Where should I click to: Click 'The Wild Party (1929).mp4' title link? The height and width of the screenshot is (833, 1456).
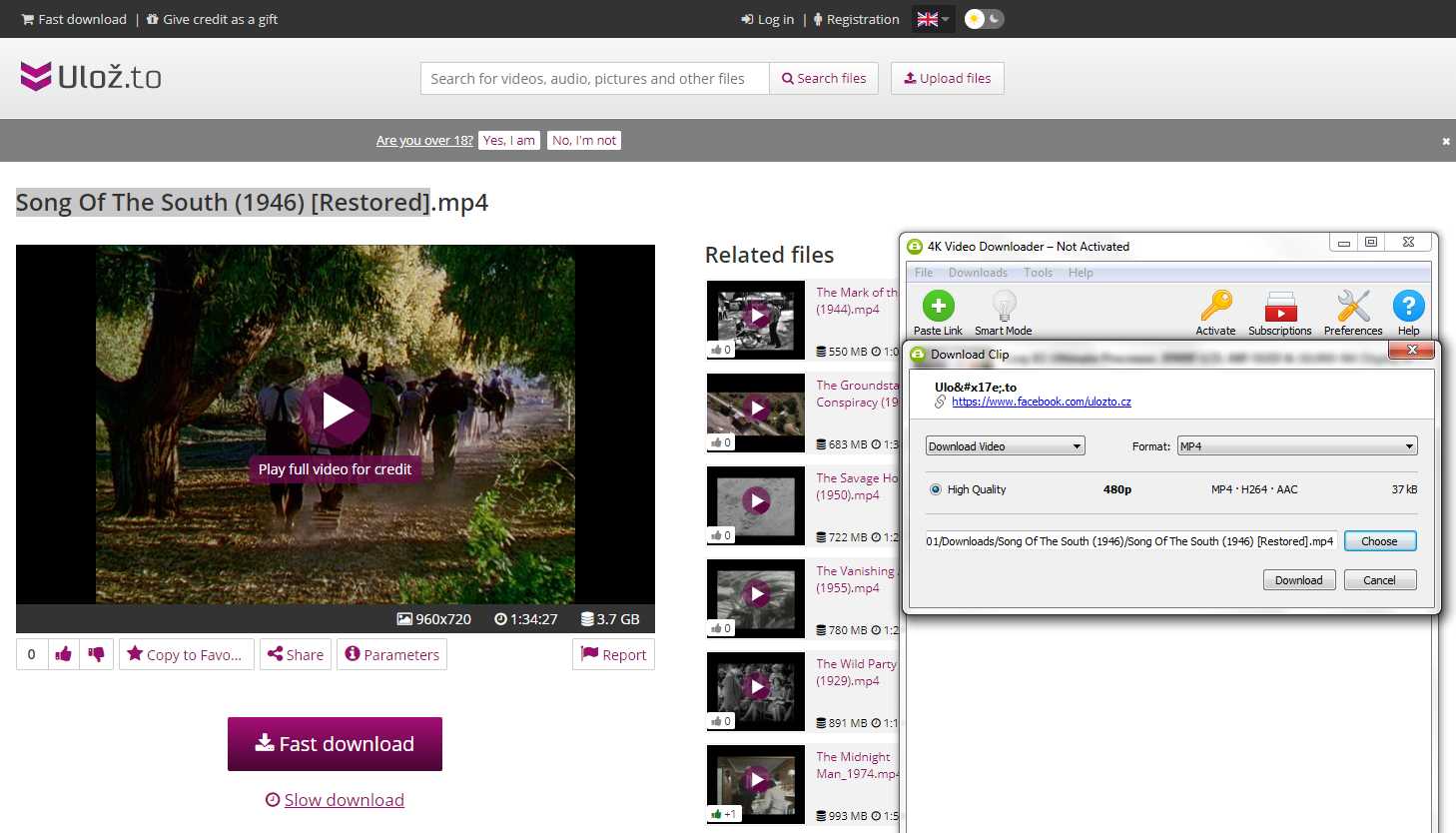click(x=856, y=672)
